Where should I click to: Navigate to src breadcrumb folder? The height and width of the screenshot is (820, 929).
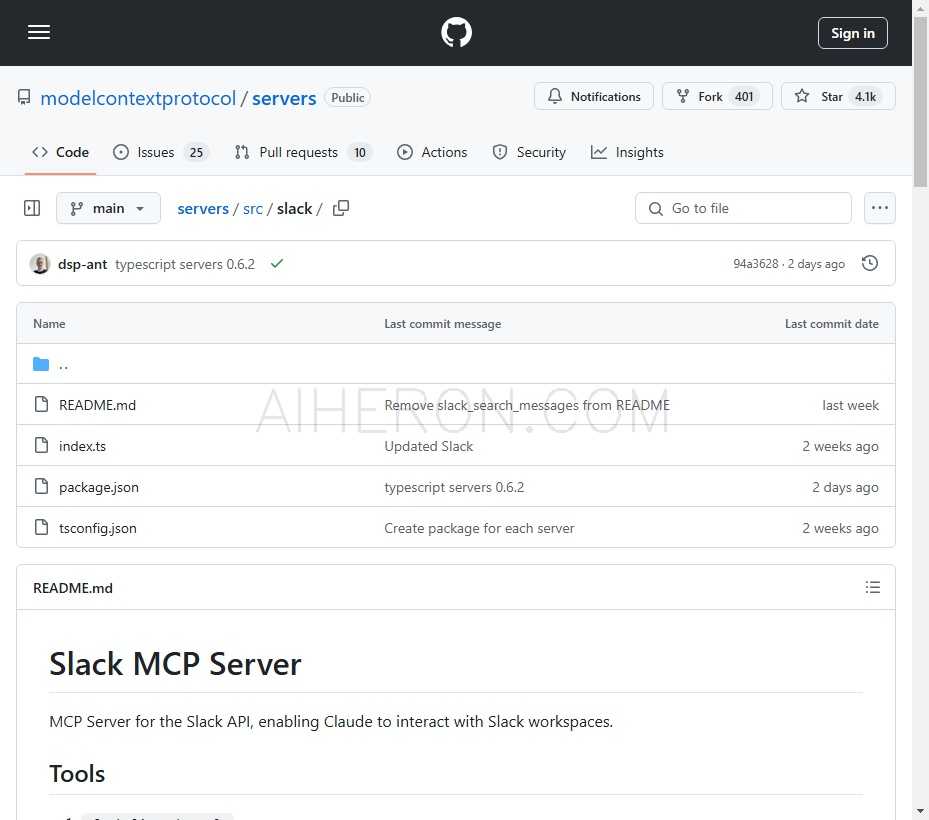point(252,209)
